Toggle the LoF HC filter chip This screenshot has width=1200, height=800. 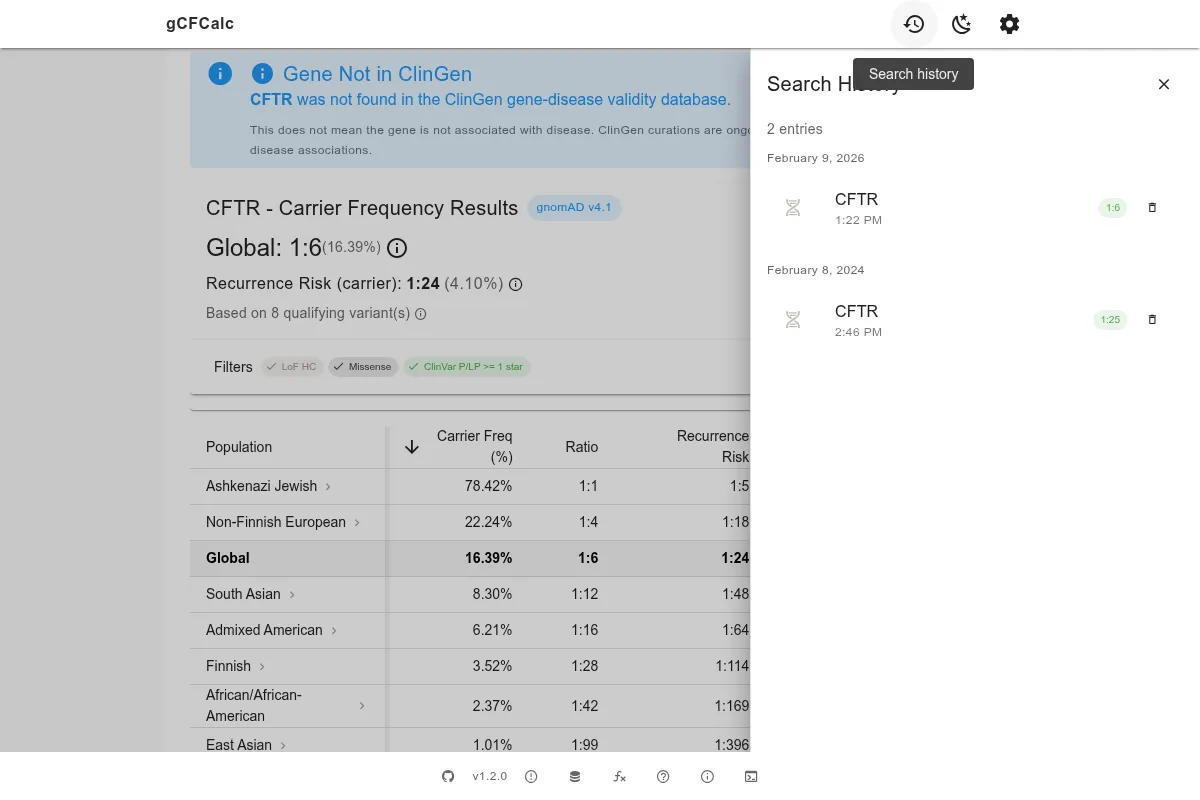point(291,366)
